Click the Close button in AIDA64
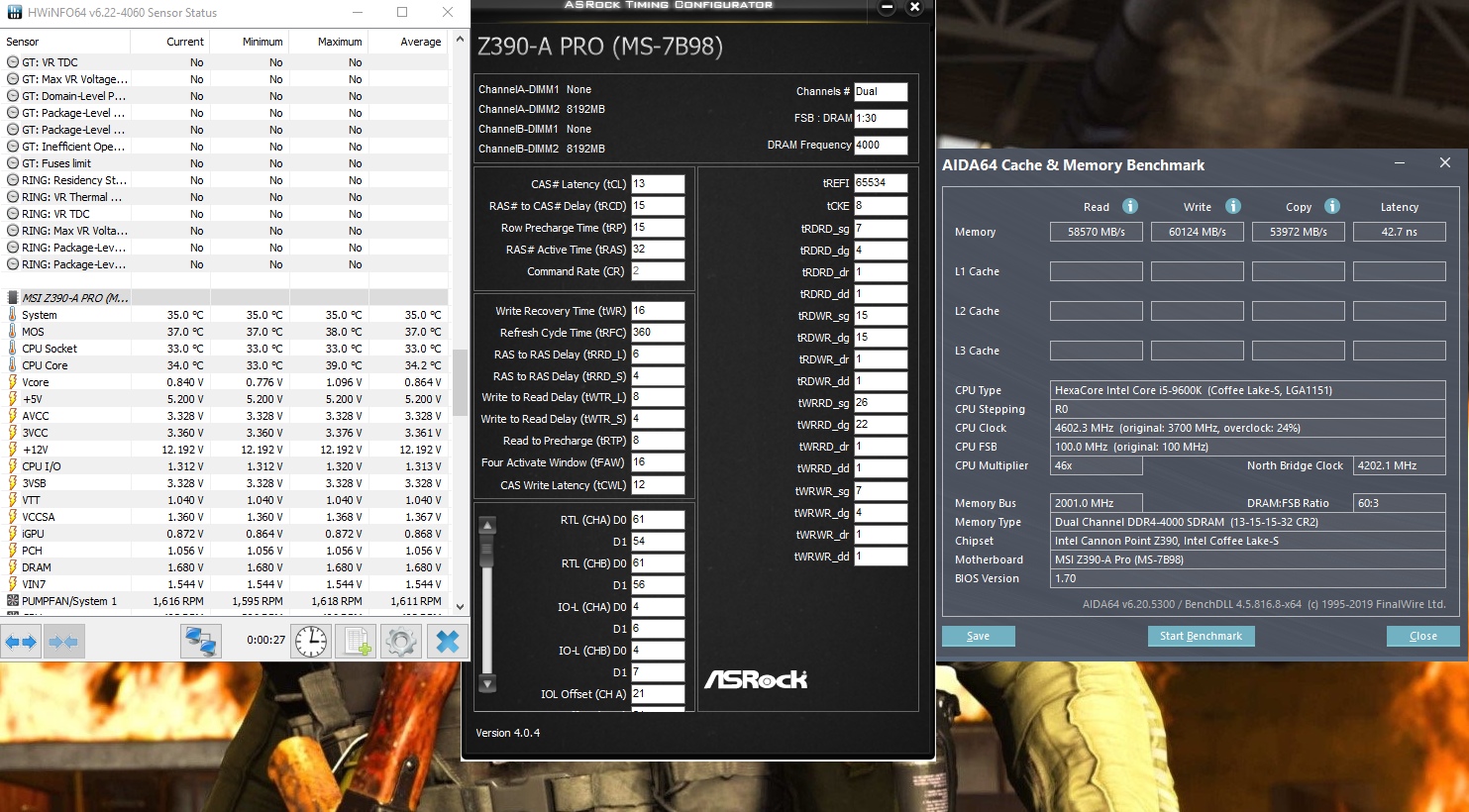The height and width of the screenshot is (812, 1469). click(1422, 636)
